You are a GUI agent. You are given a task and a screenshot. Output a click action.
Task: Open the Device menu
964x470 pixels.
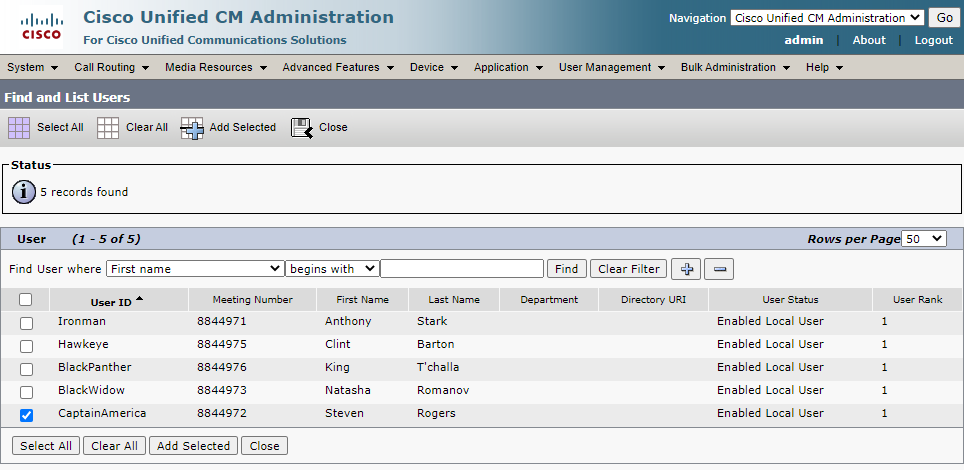pos(433,67)
